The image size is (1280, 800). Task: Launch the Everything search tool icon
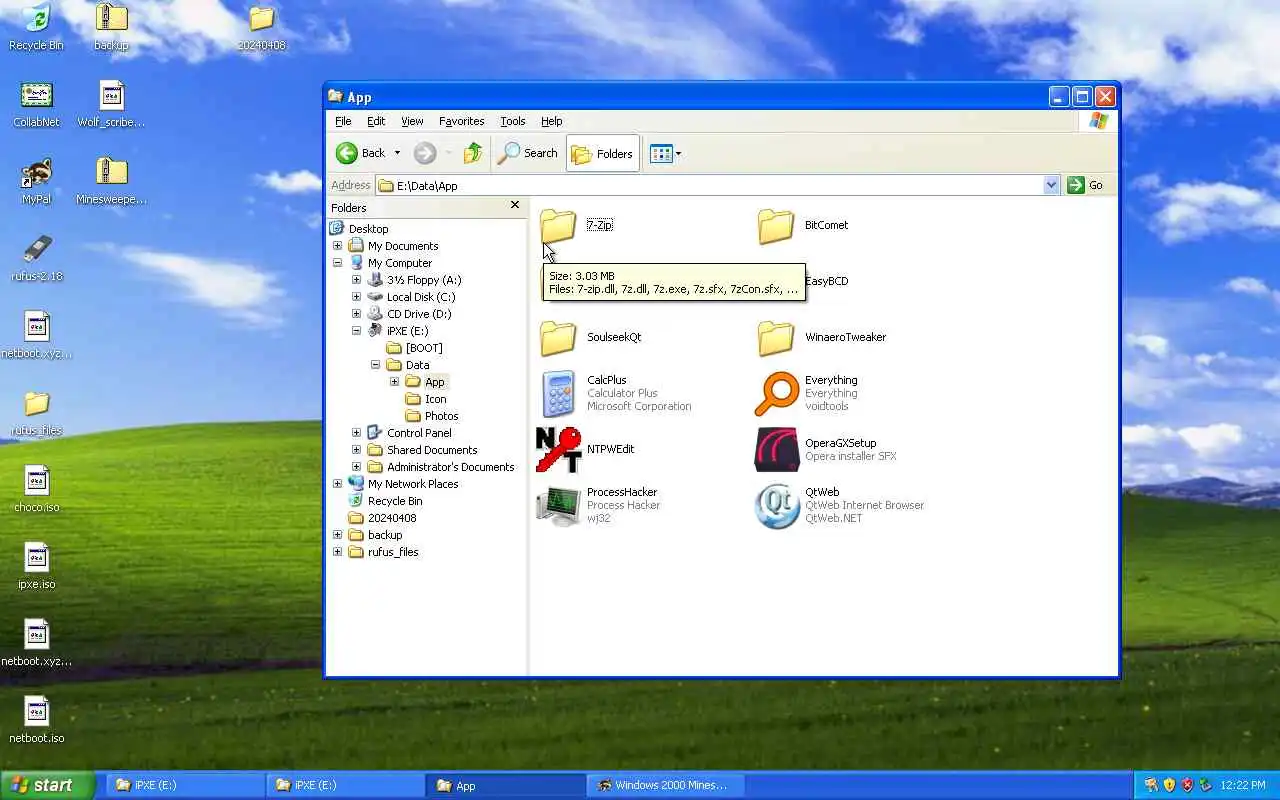[776, 393]
